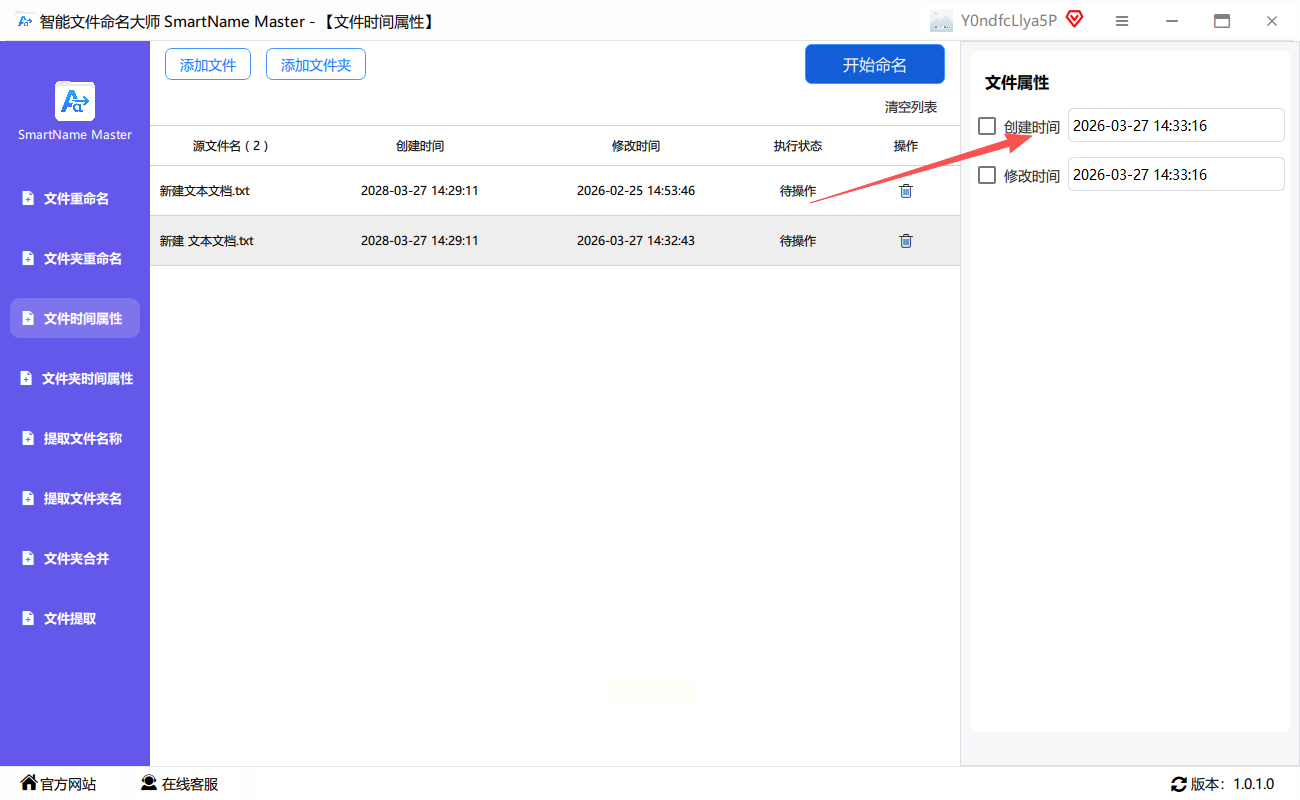Open the 文件重命名 section
Screen dimensions: 1300x800
[75, 199]
